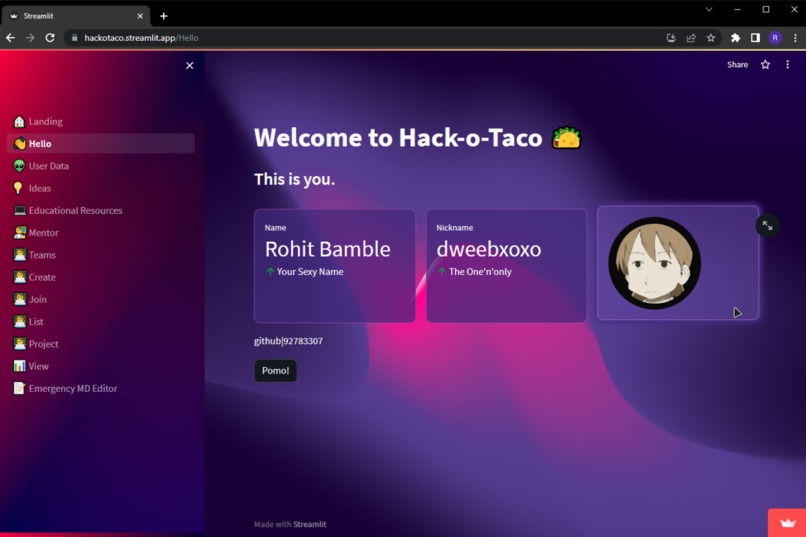Click the browser back arrow
The width and height of the screenshot is (806, 537).
pos(10,38)
